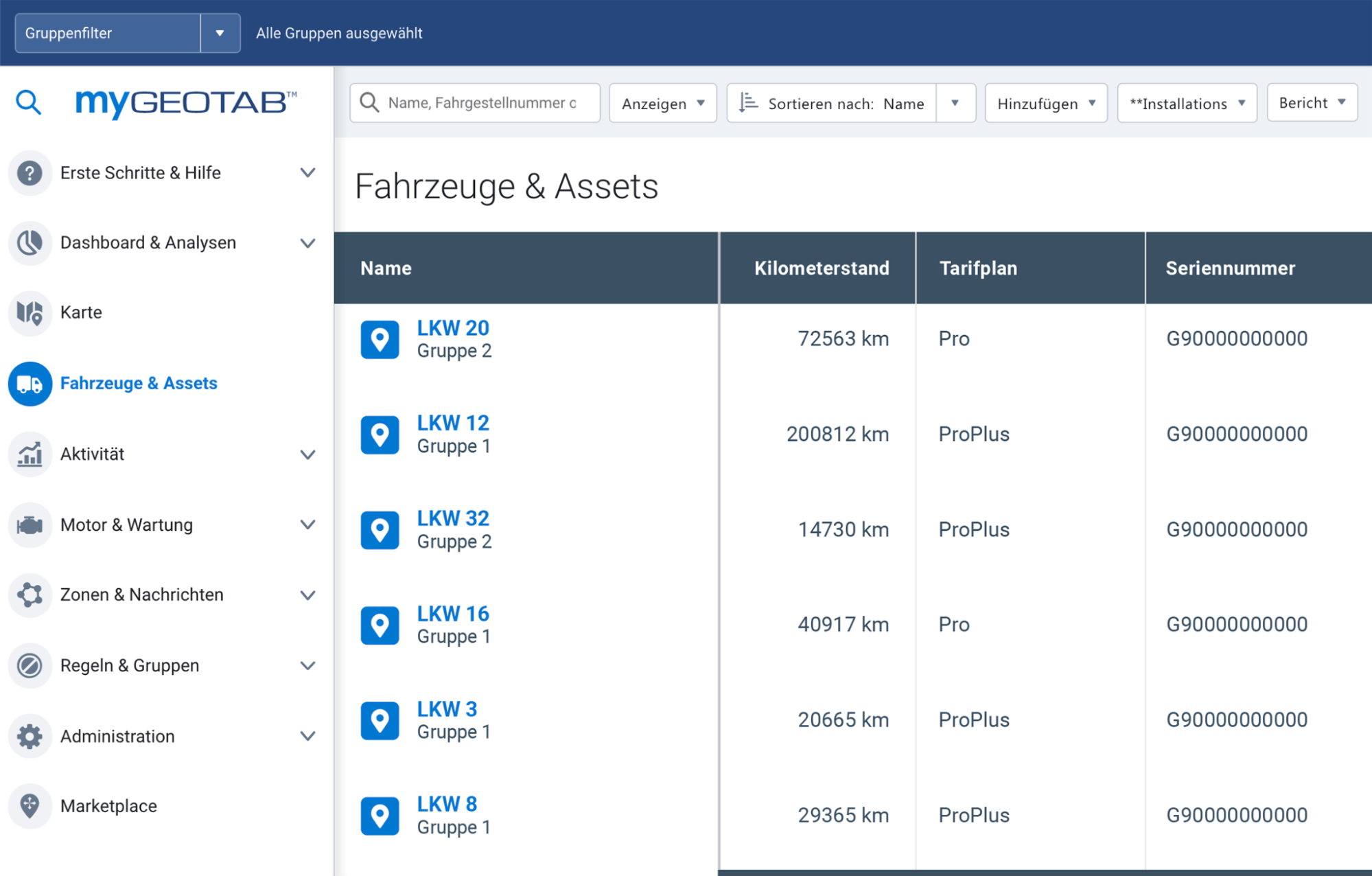Open the LKW 12 vehicle link

453,423
